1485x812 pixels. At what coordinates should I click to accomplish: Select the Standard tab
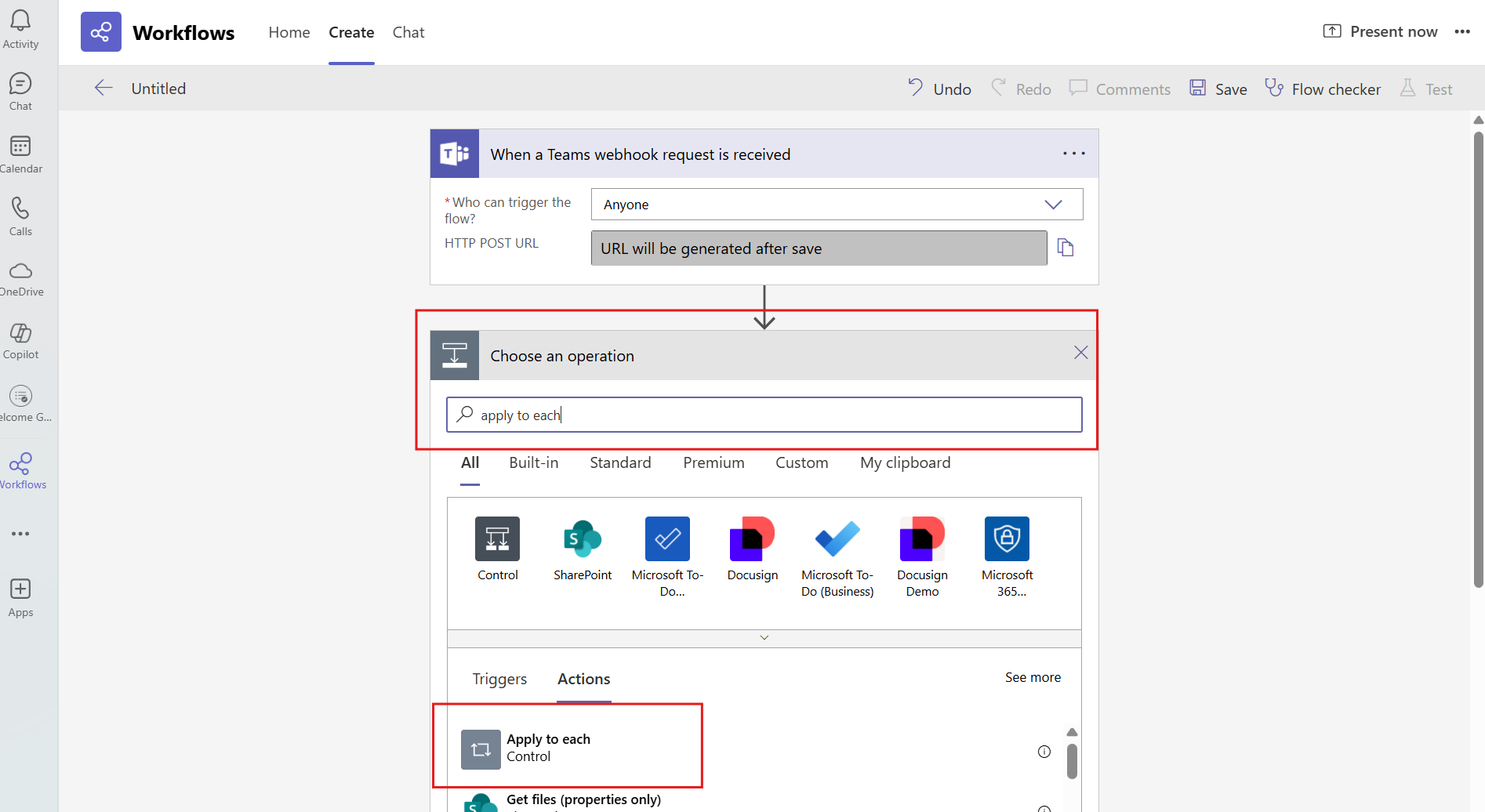pyautogui.click(x=620, y=462)
